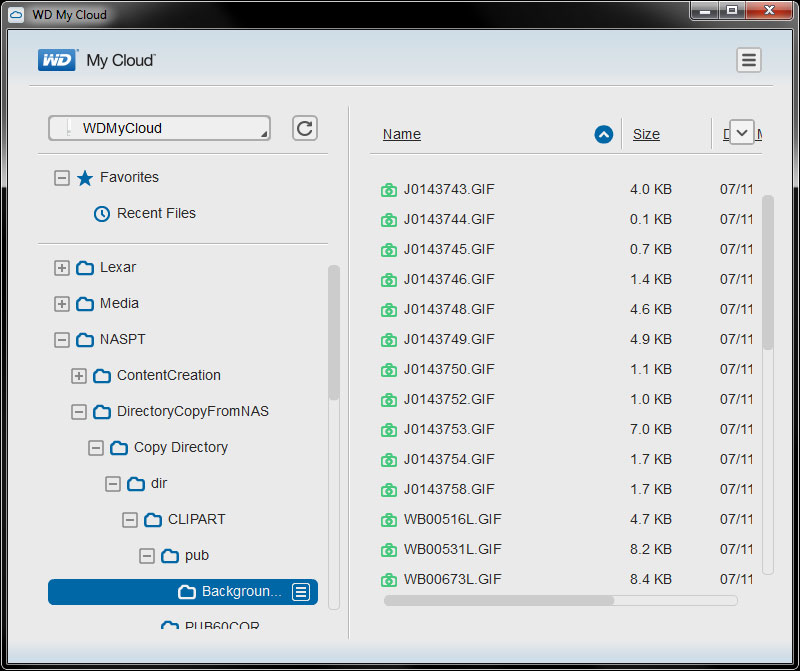Collapse the pub folder
Image resolution: width=800 pixels, height=671 pixels.
tap(147, 556)
